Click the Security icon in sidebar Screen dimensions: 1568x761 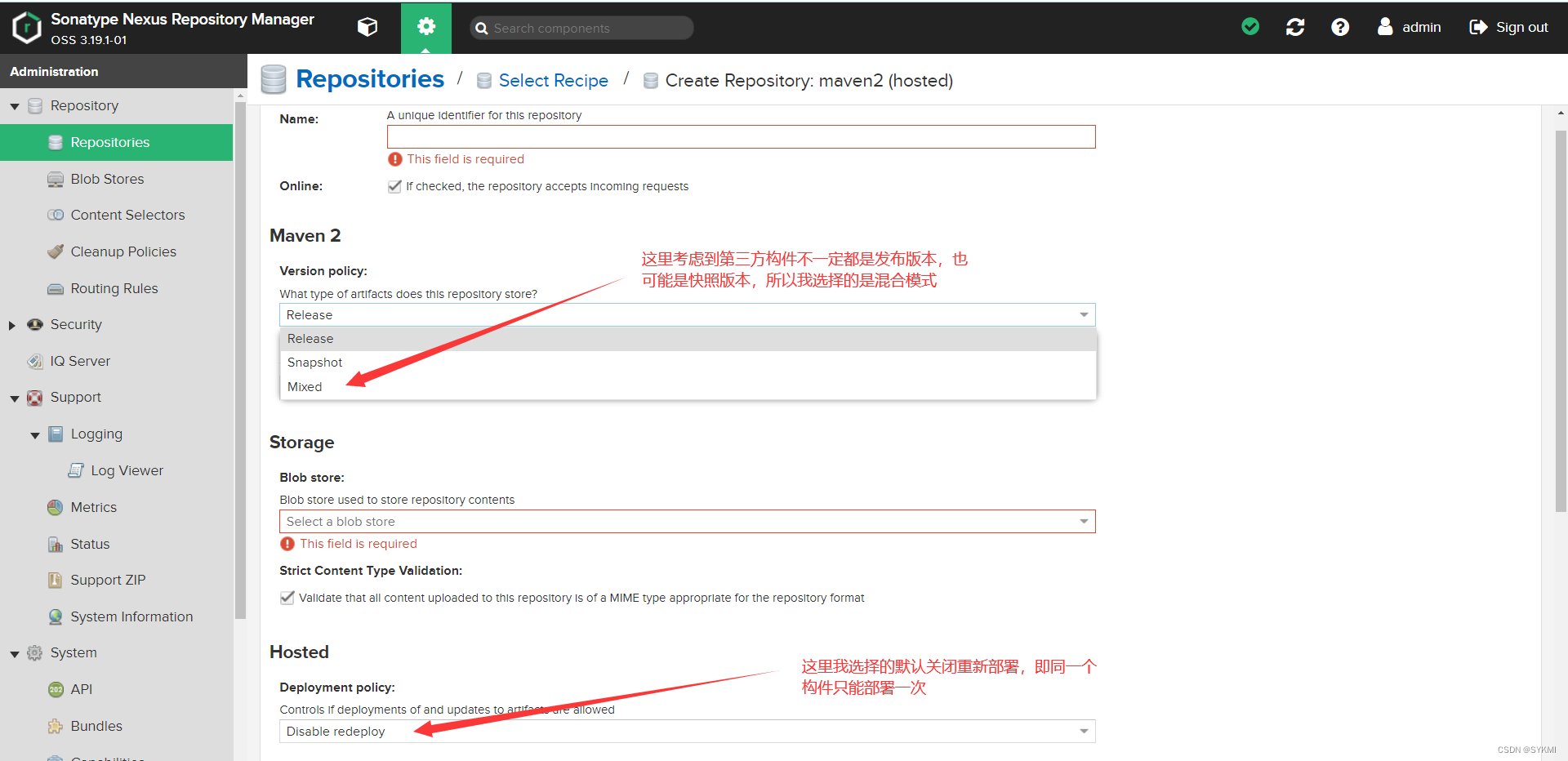[35, 325]
